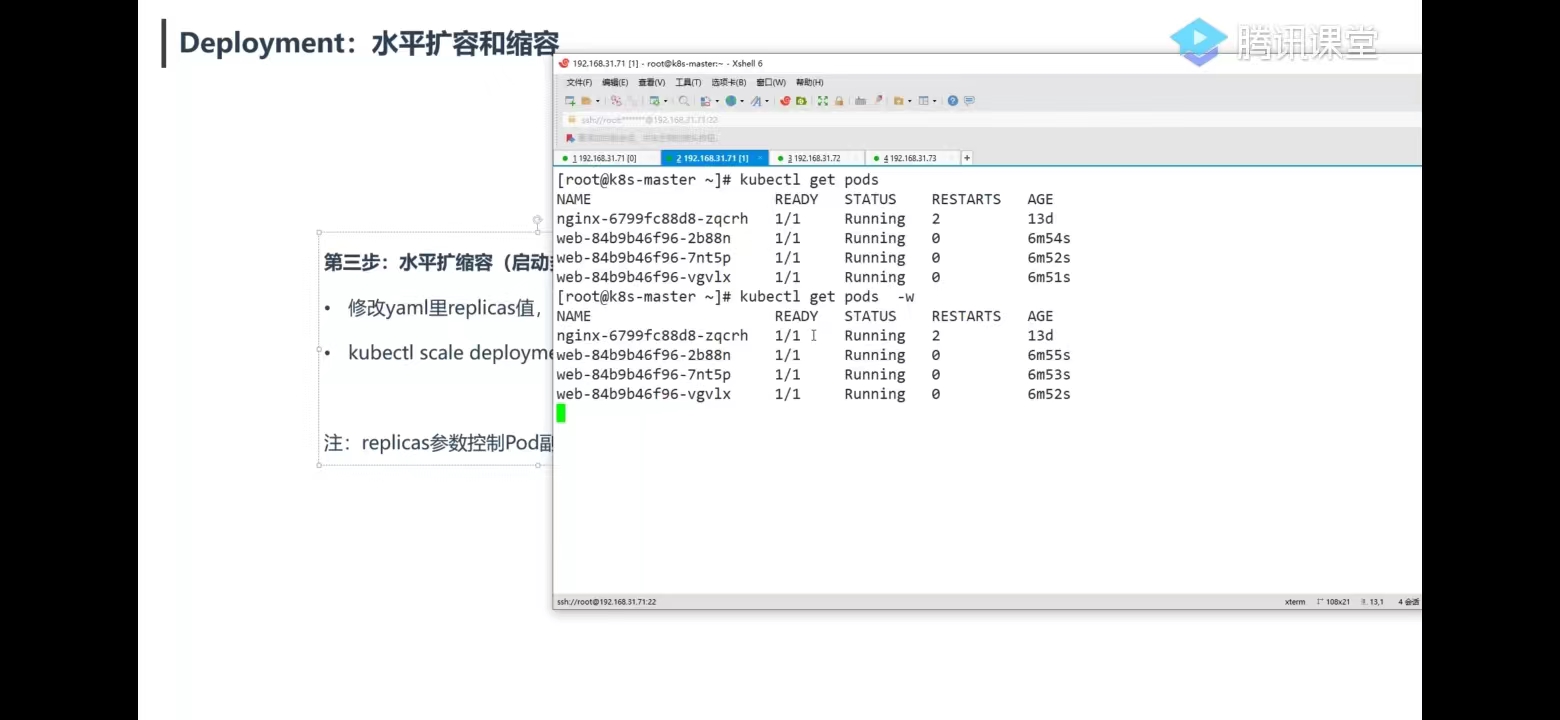Click the yellow folder icon near the toolbar end
The height and width of the screenshot is (720, 1560).
tap(898, 101)
